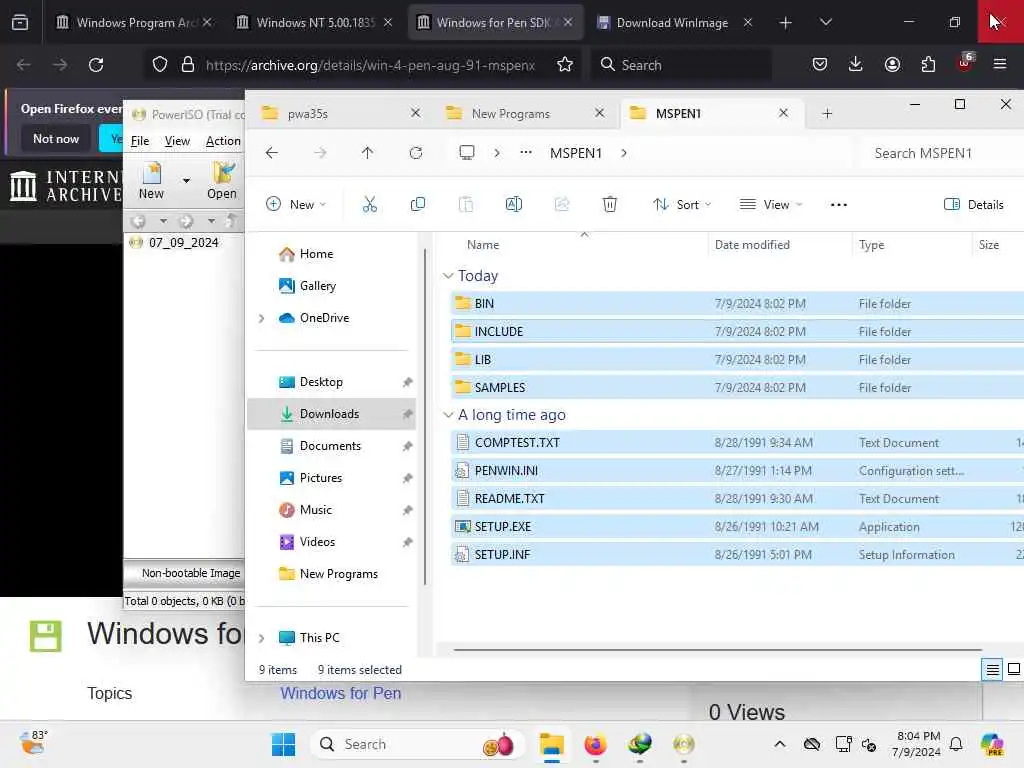Viewport: 1024px width, 768px height.
Task: Click the Firefox Search box
Action: tap(680, 65)
